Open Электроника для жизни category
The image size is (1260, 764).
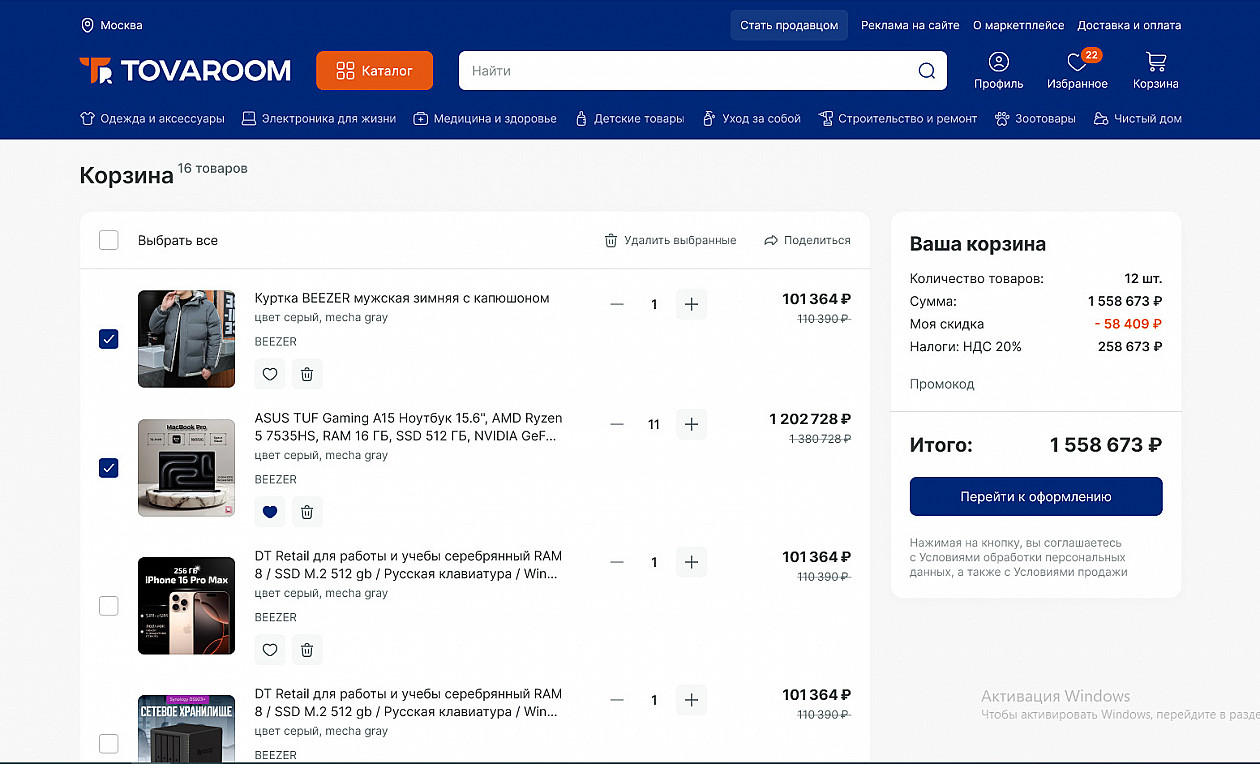coord(319,119)
